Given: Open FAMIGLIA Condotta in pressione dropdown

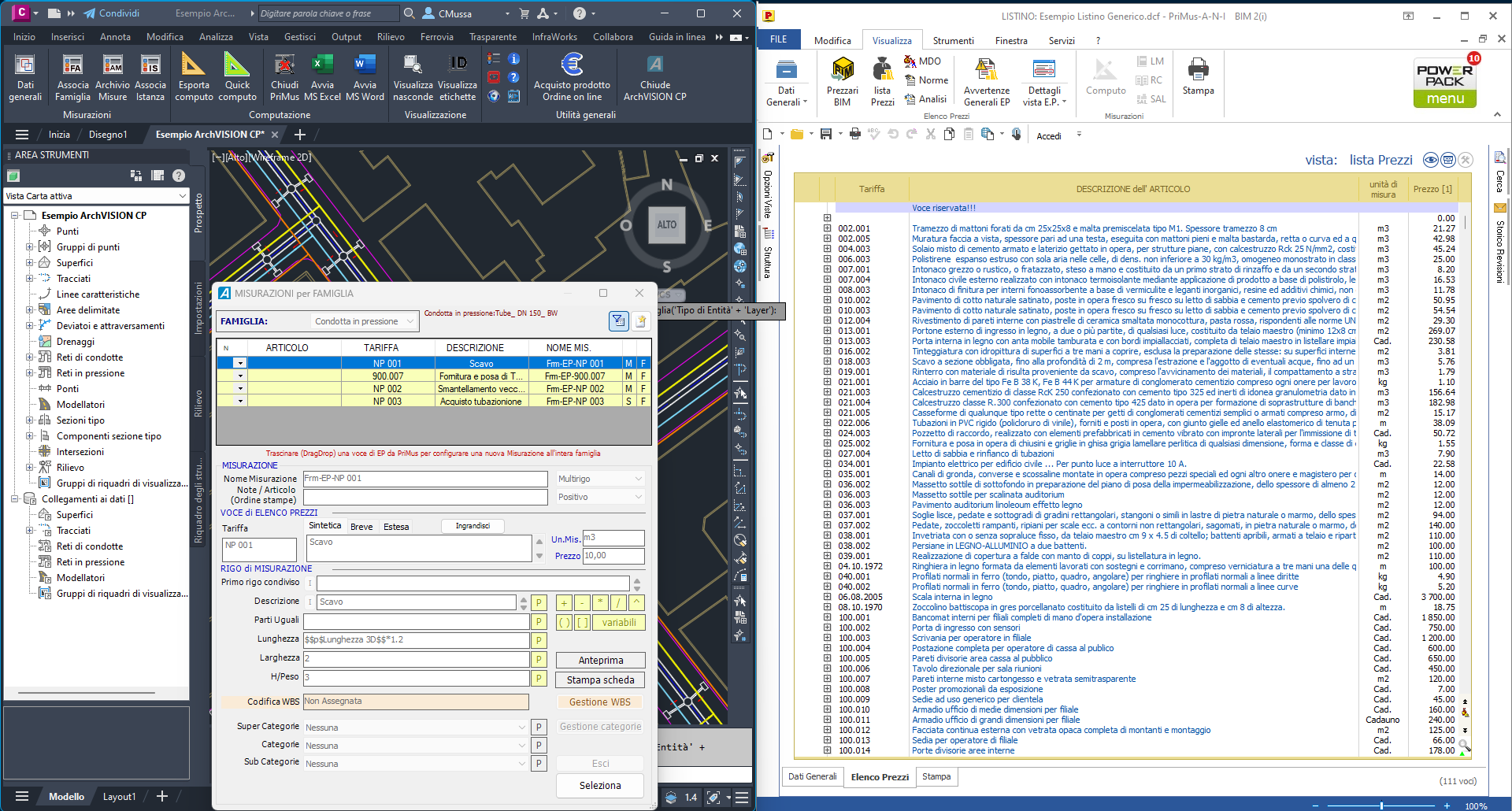Looking at the screenshot, I should point(363,321).
